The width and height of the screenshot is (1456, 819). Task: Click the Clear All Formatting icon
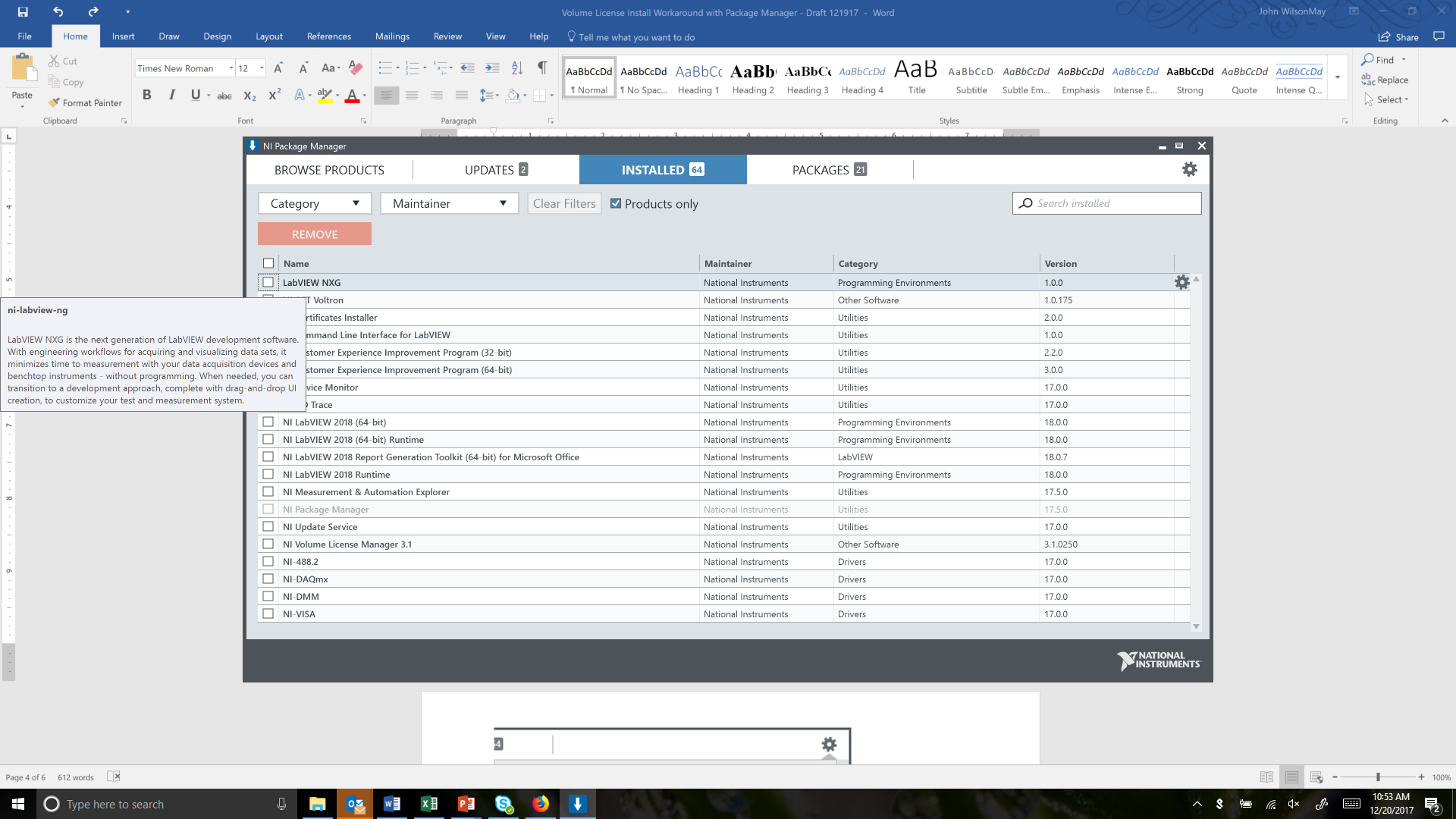coord(356,68)
